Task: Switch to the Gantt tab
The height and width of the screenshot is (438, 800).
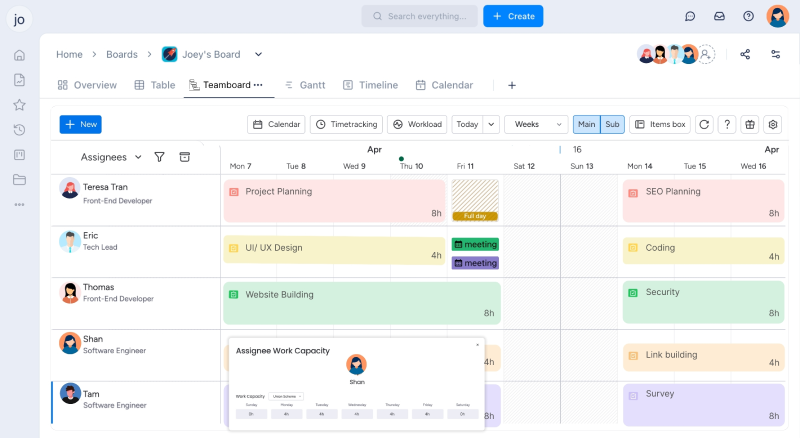Action: tap(304, 85)
